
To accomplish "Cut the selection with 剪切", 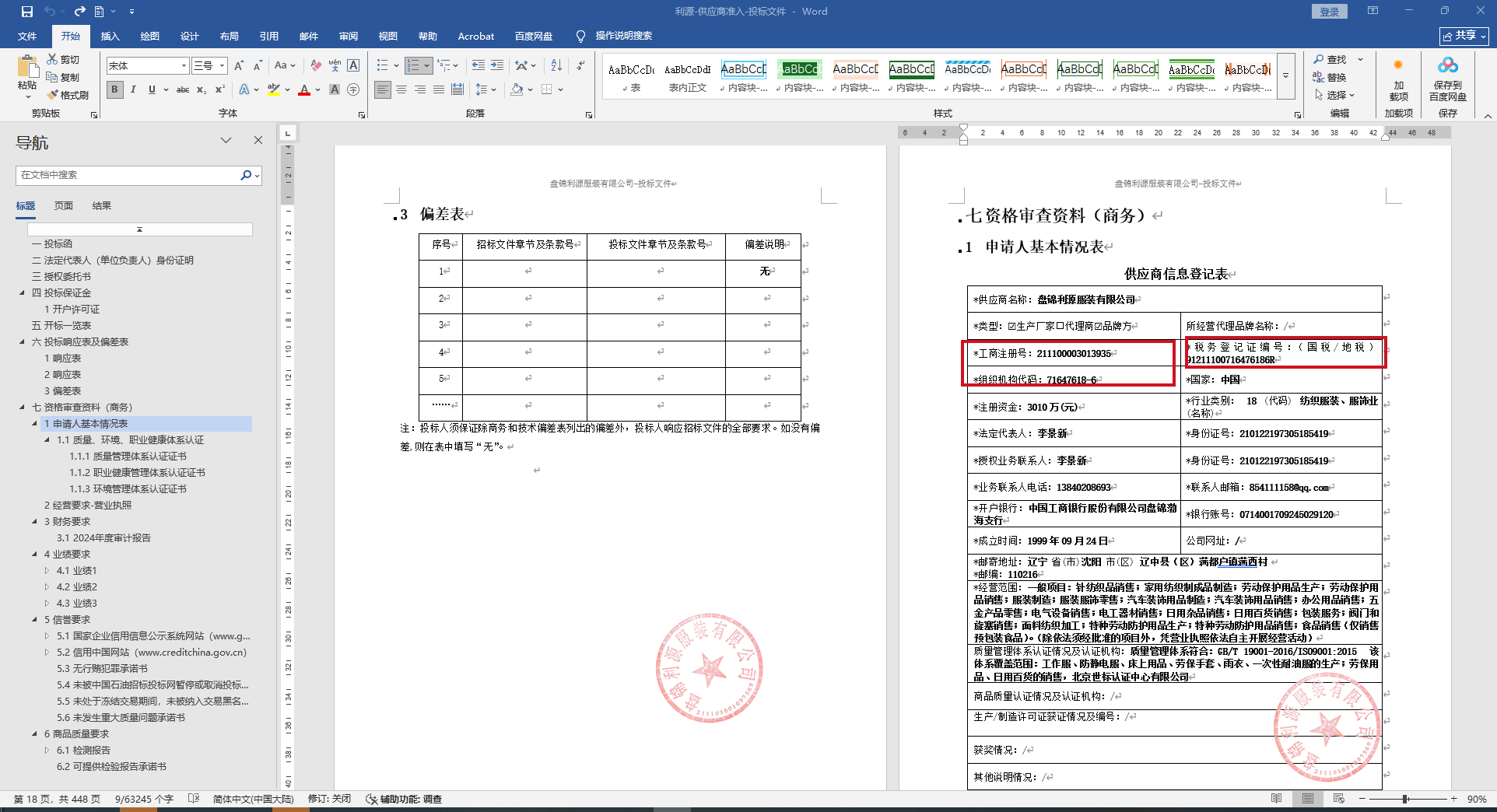I will click(x=63, y=59).
